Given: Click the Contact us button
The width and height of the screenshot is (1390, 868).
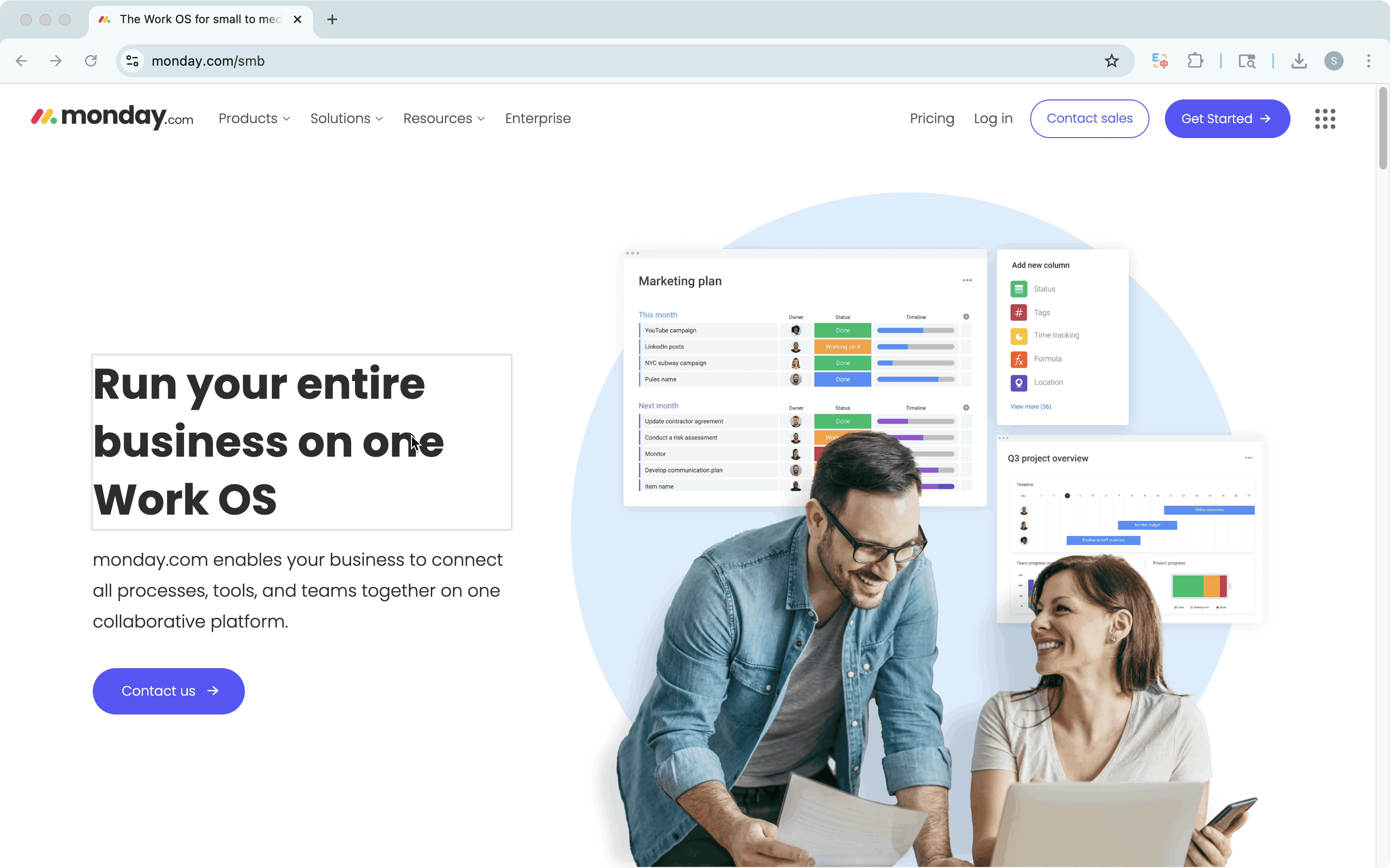Looking at the screenshot, I should (168, 691).
